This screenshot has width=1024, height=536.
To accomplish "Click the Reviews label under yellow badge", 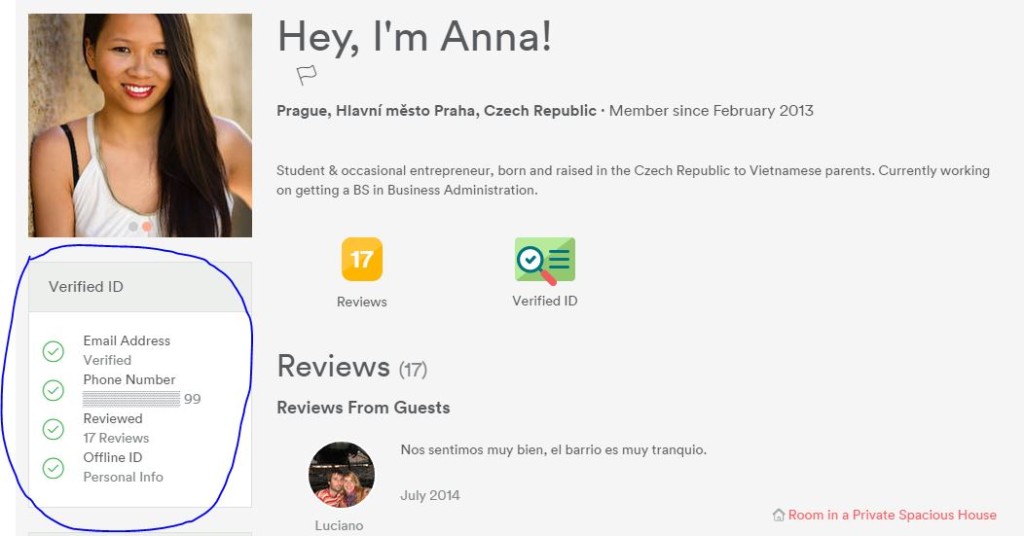I will pos(362,302).
